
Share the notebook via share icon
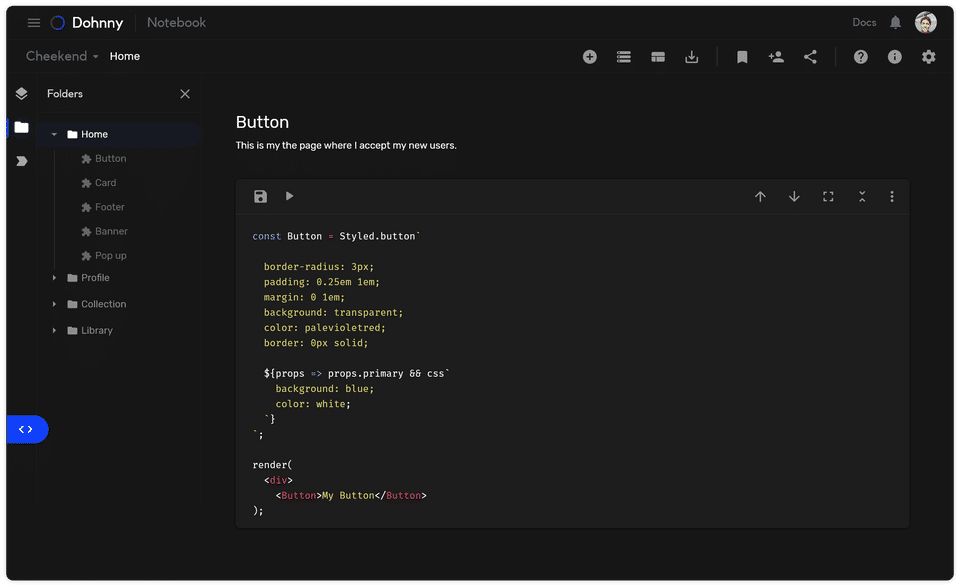[x=810, y=57]
